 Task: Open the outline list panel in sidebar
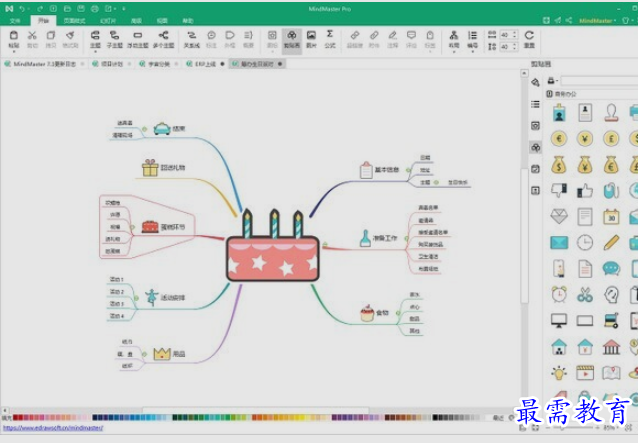coord(535,105)
